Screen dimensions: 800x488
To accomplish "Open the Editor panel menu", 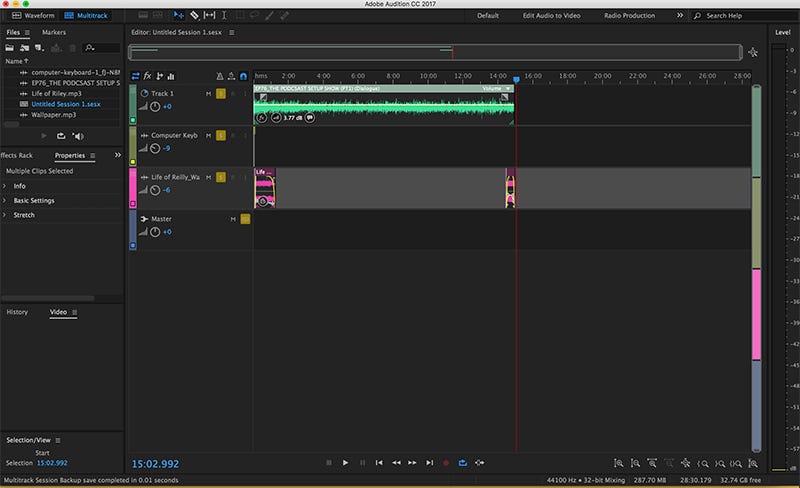I will coord(231,32).
